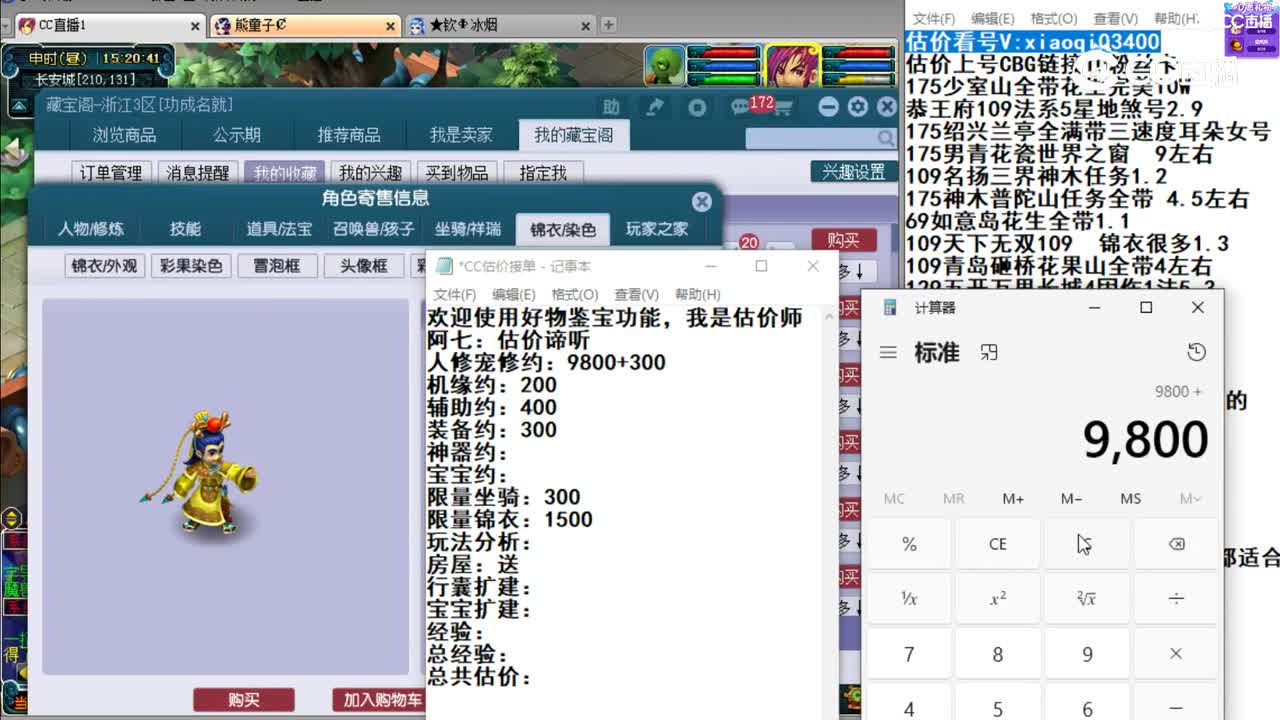Click the search magnifier icon in 藏宝阁

[x=886, y=138]
